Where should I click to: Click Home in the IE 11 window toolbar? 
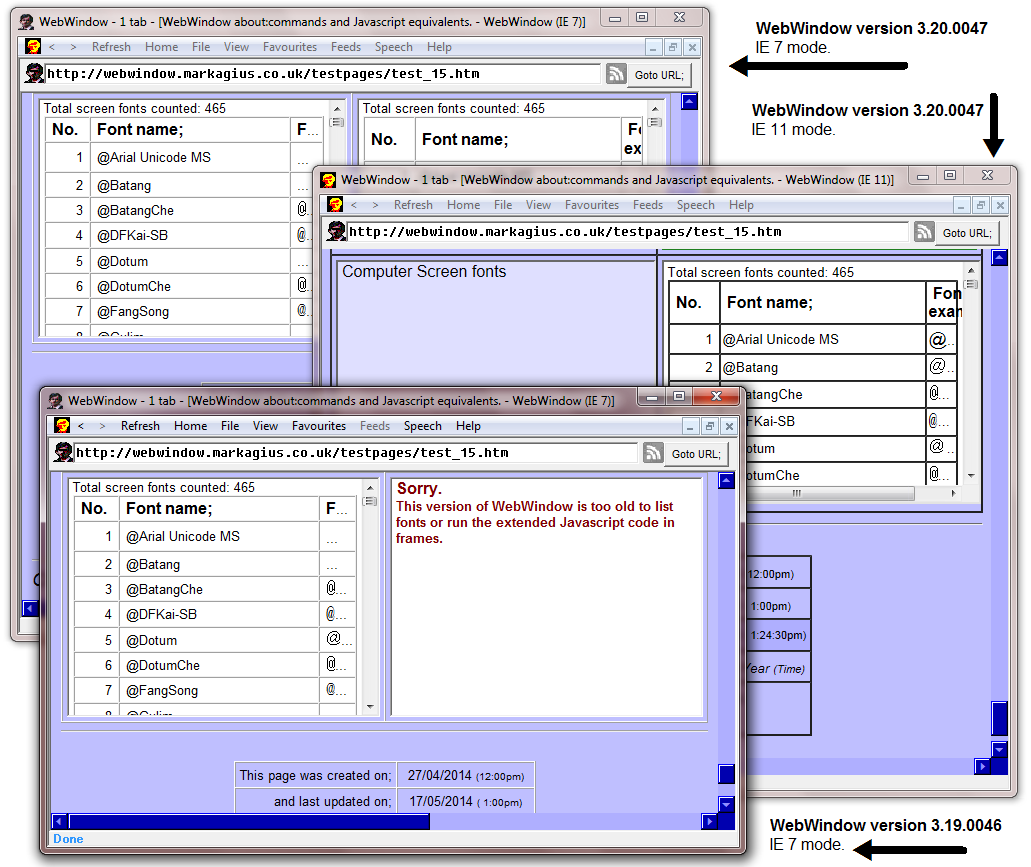click(x=464, y=205)
